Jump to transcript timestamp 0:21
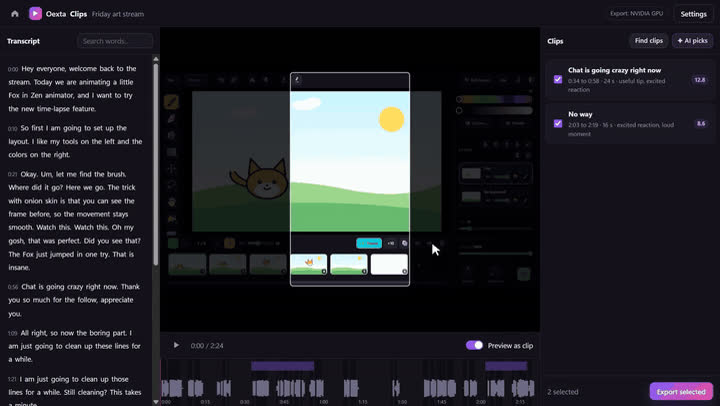The width and height of the screenshot is (720, 406). [13, 175]
